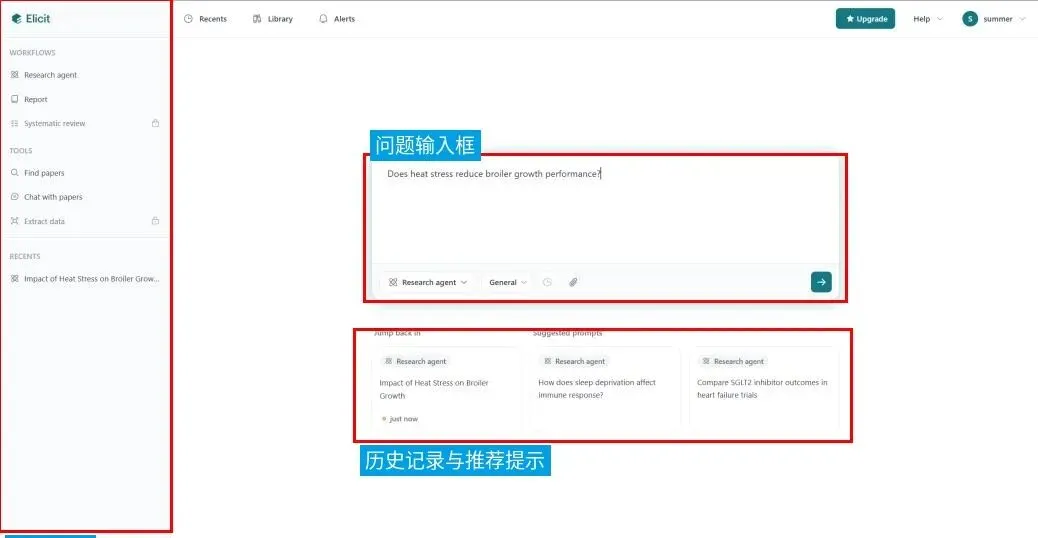
Task: Click into the question input text area
Action: pos(605,212)
